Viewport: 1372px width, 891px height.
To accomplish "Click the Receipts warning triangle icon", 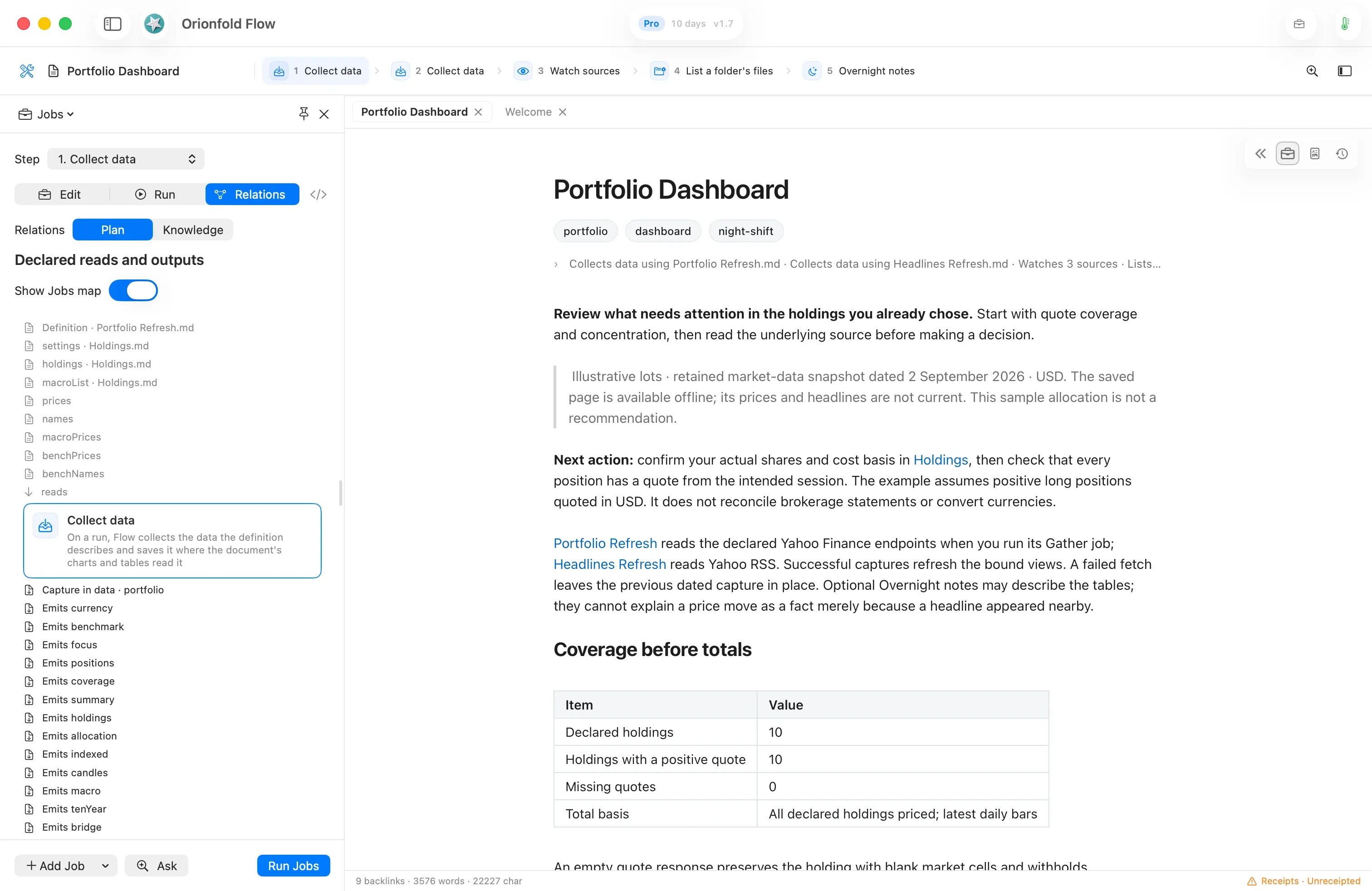I will coord(1251,881).
